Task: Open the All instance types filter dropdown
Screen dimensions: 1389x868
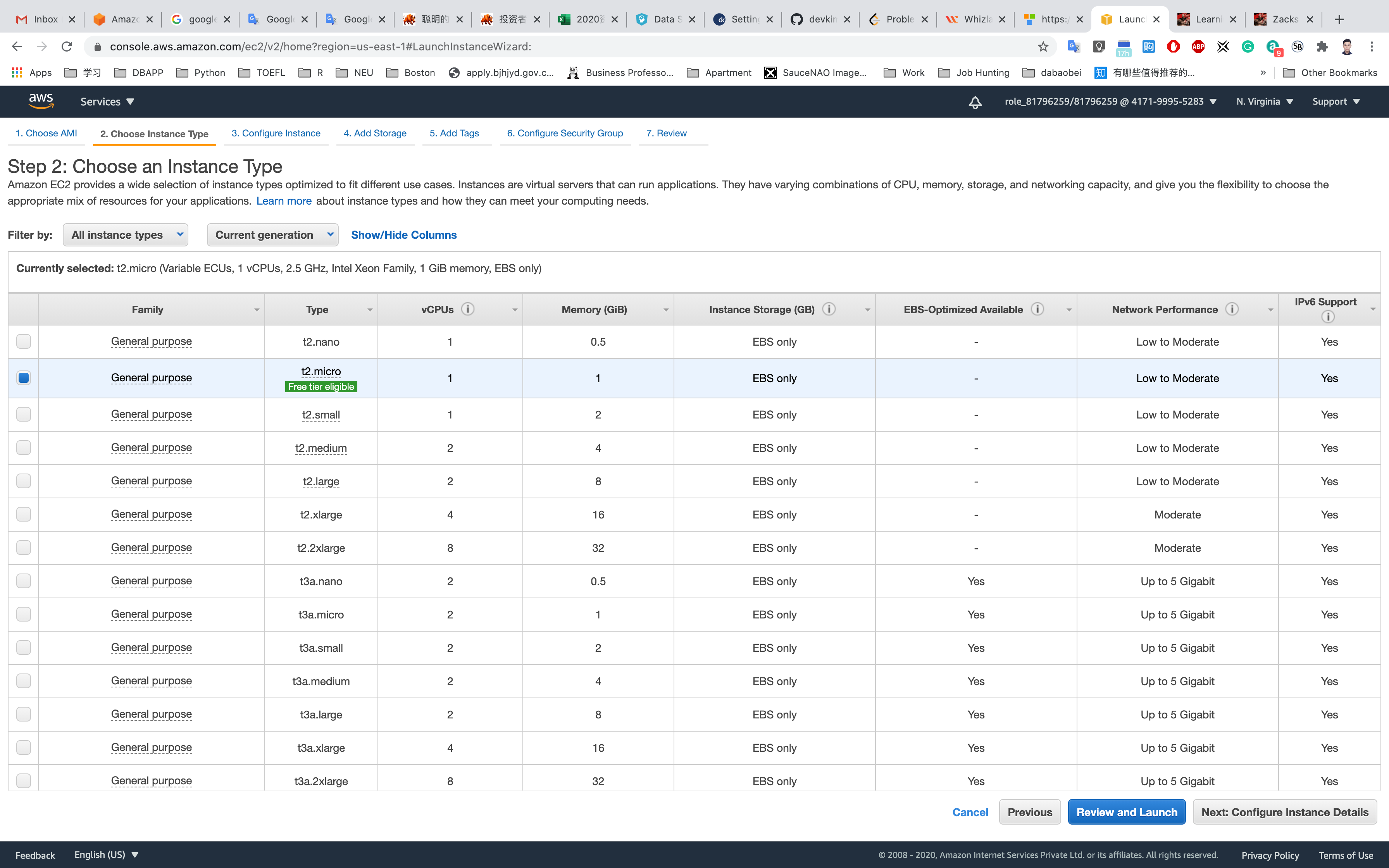Action: (126, 235)
